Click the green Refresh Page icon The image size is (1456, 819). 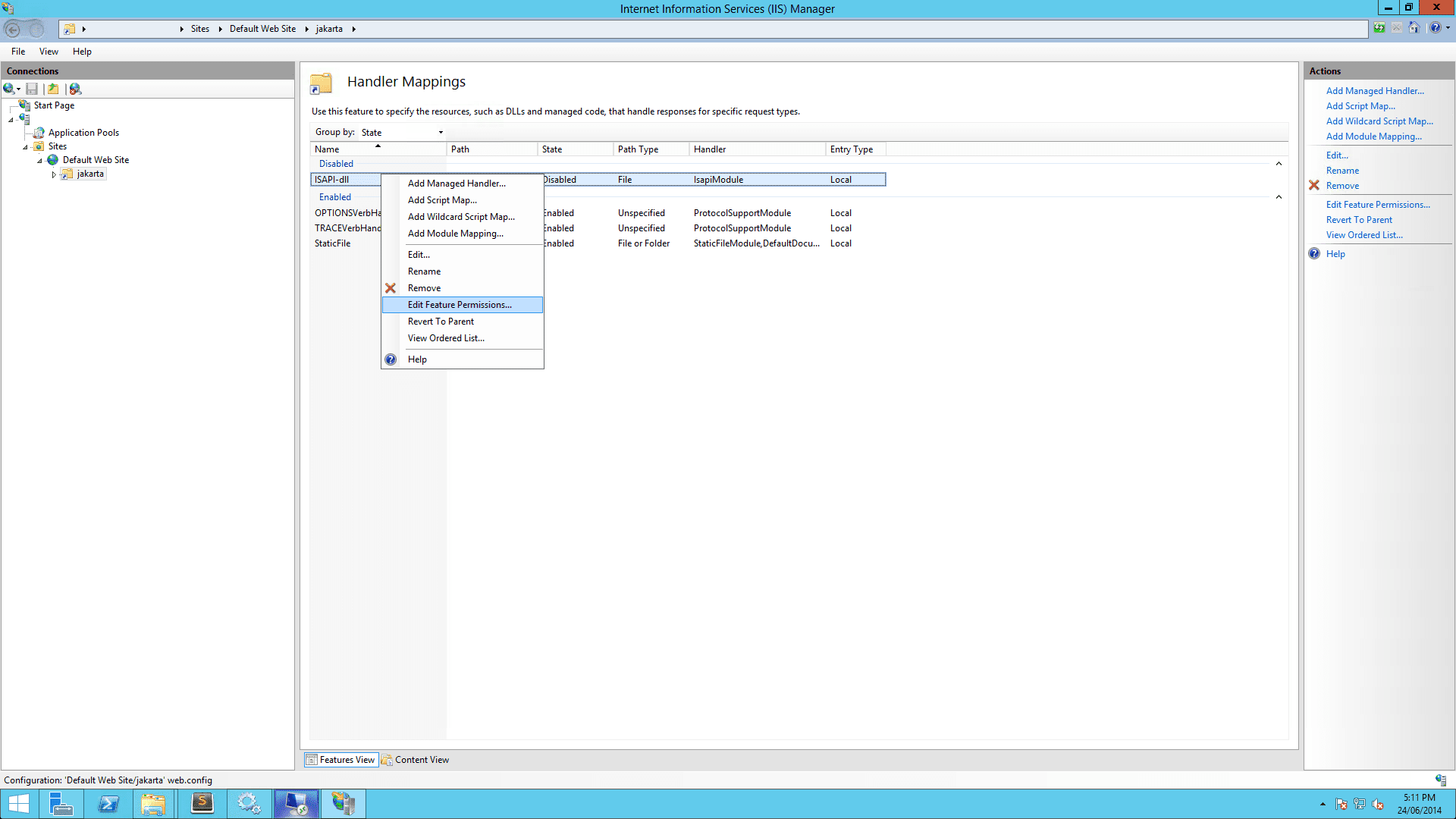click(1379, 28)
